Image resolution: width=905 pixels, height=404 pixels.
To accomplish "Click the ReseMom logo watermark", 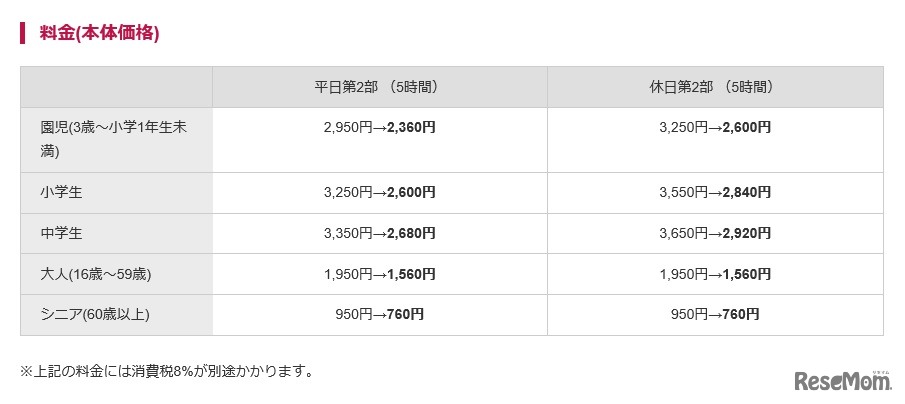I will 843,380.
